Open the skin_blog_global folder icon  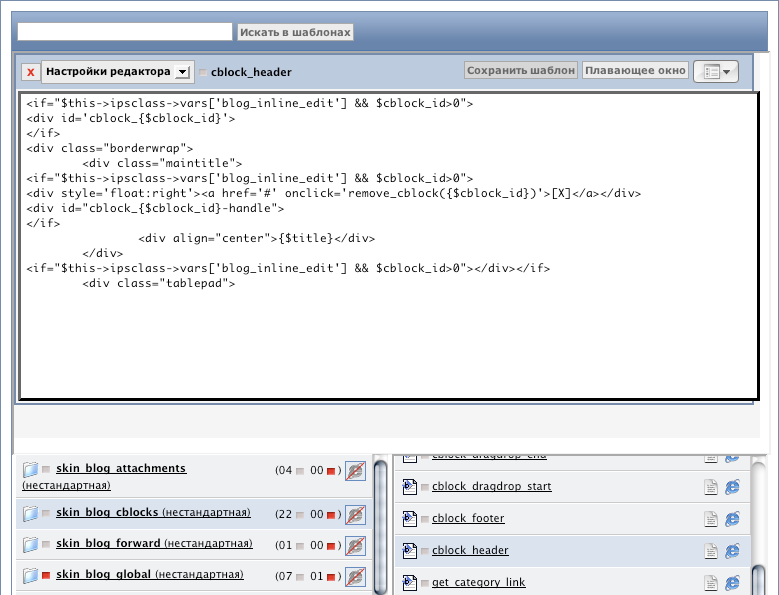coord(30,575)
